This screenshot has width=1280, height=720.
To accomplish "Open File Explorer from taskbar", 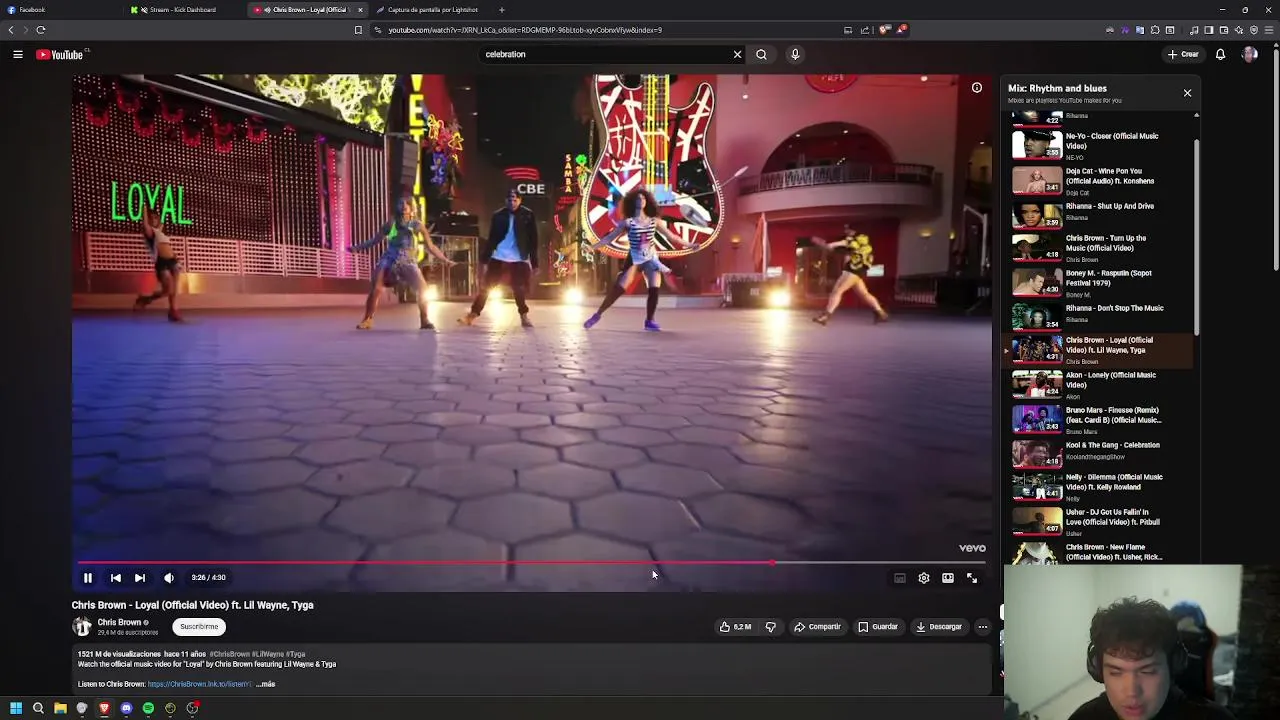I will tap(60, 708).
